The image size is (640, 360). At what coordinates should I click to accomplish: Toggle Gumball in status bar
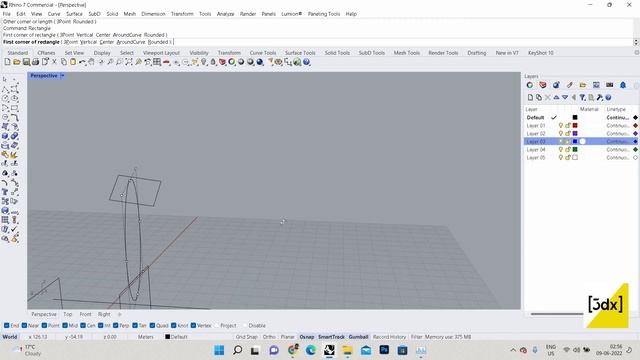tap(358, 337)
